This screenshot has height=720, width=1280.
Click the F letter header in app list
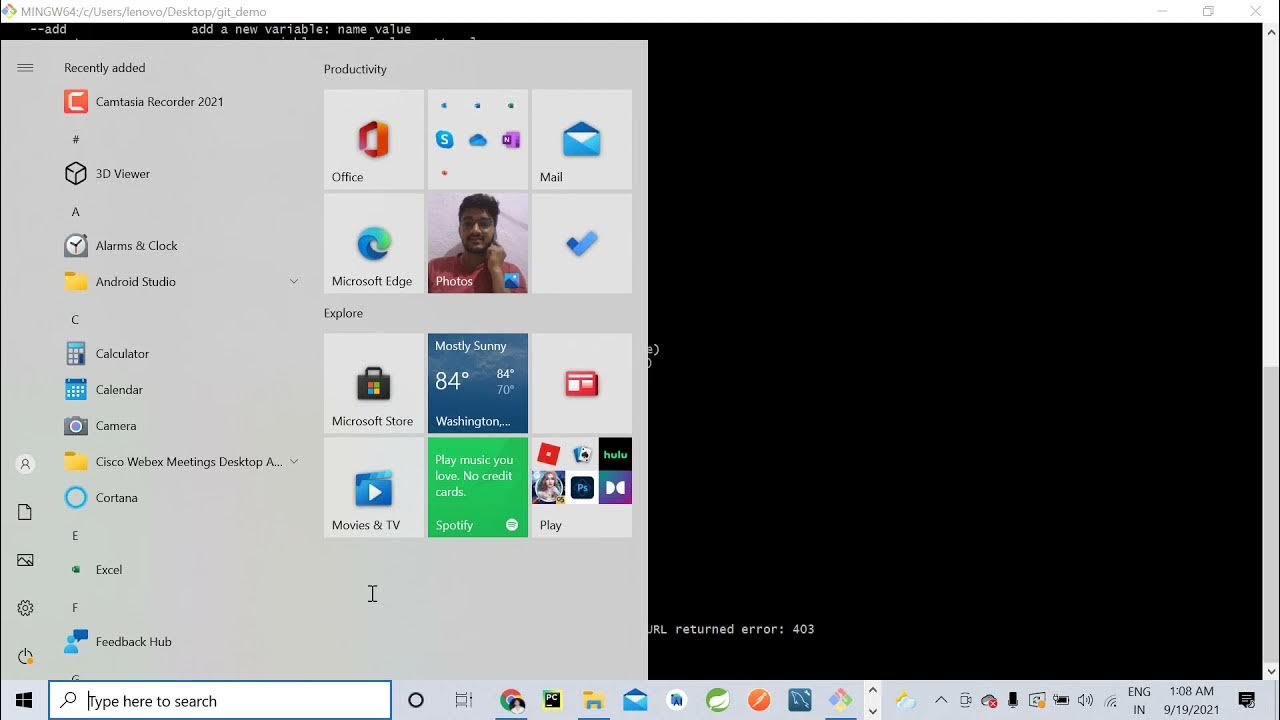[75, 608]
